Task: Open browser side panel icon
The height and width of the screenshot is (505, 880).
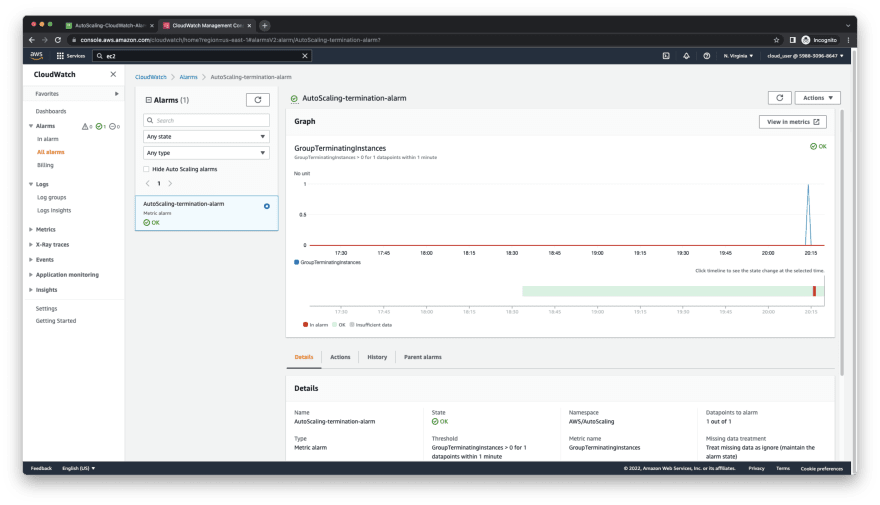Action: coord(792,40)
